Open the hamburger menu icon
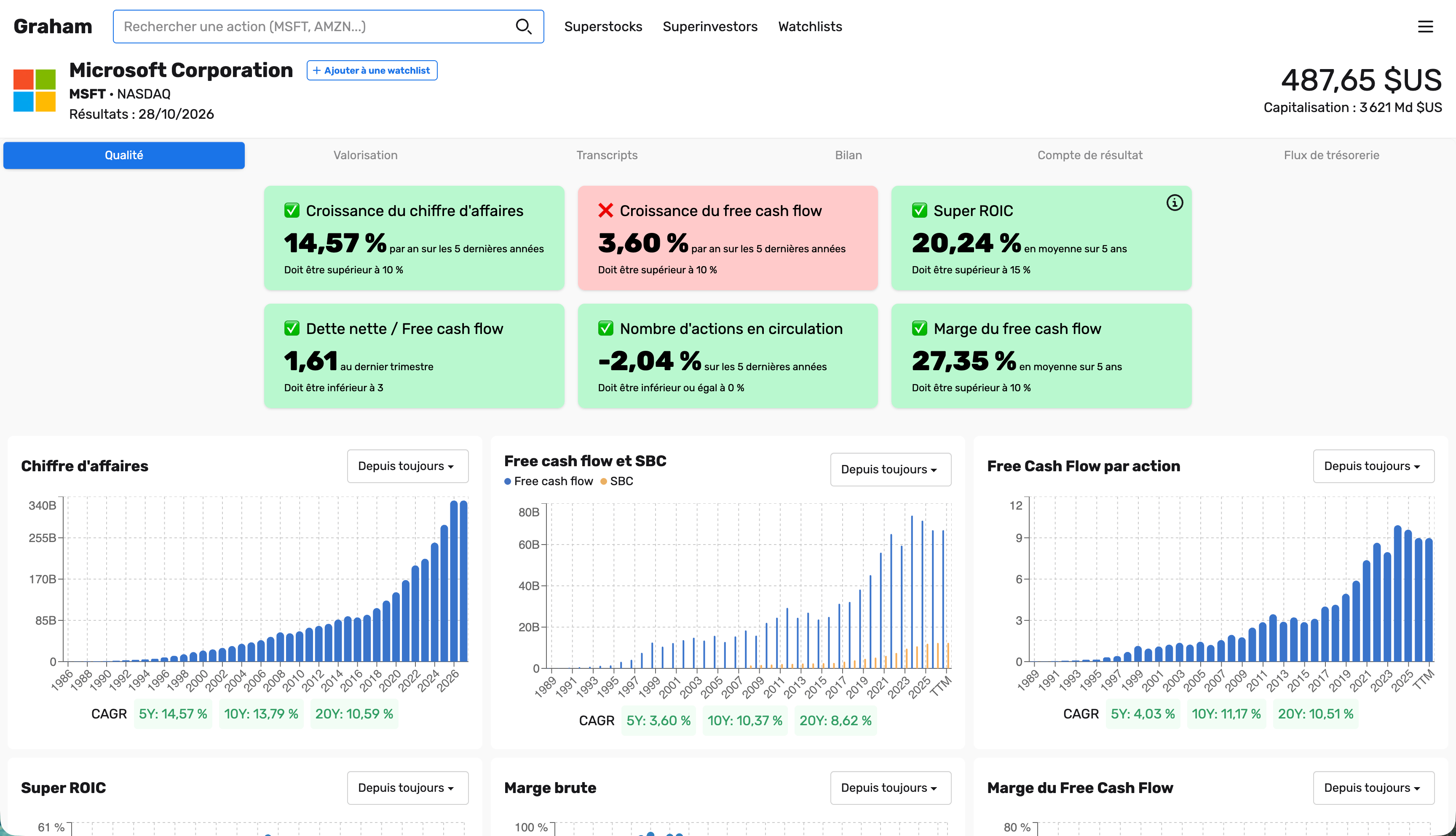Viewport: 1456px width, 836px height. tap(1425, 27)
